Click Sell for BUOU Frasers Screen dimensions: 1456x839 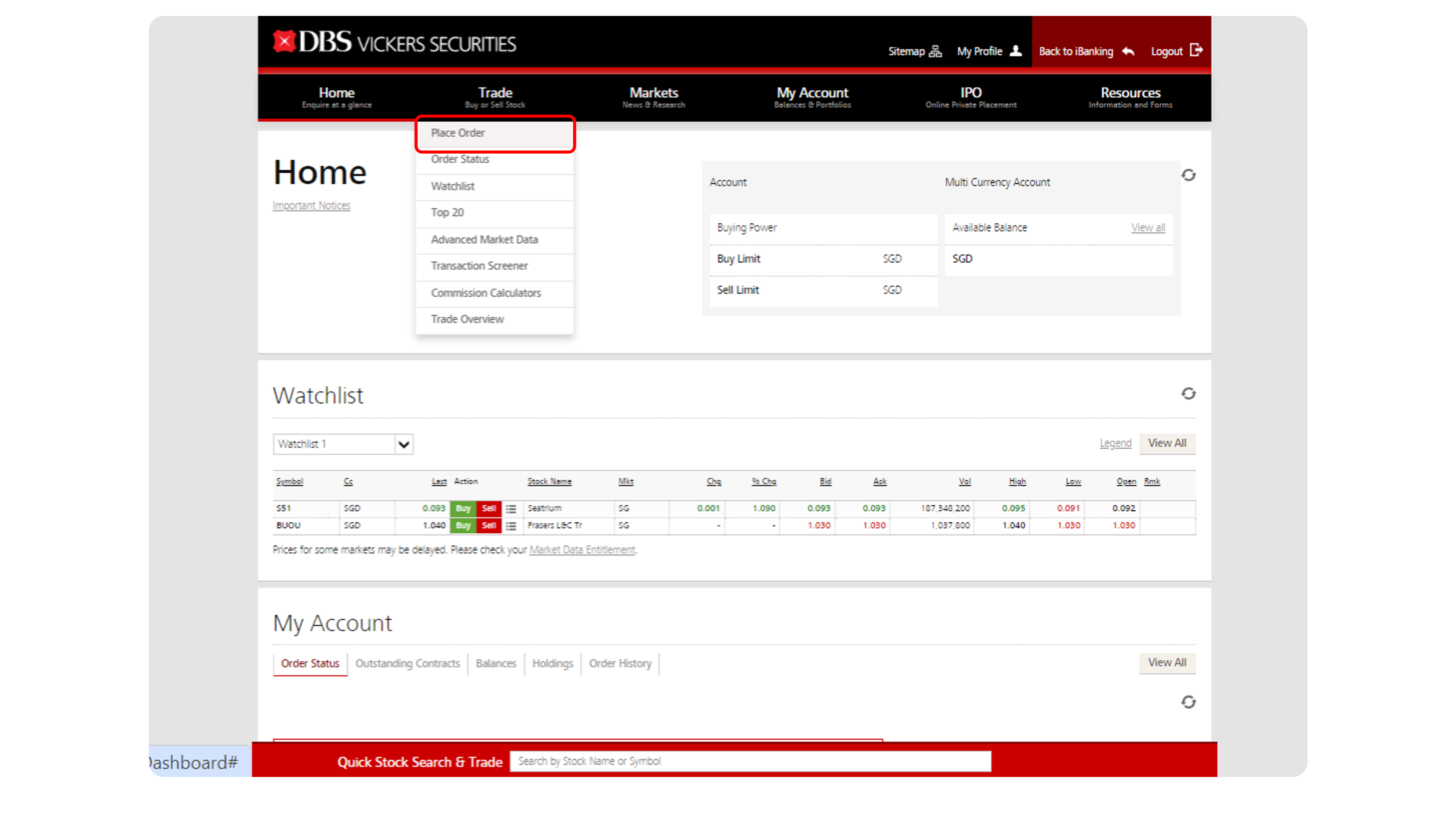click(x=489, y=525)
